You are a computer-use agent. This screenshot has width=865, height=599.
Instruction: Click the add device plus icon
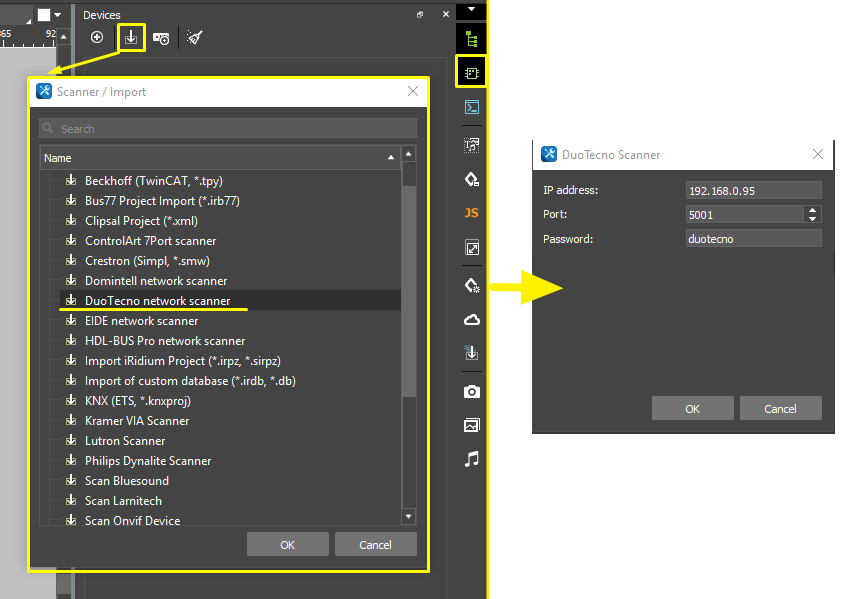coord(97,38)
